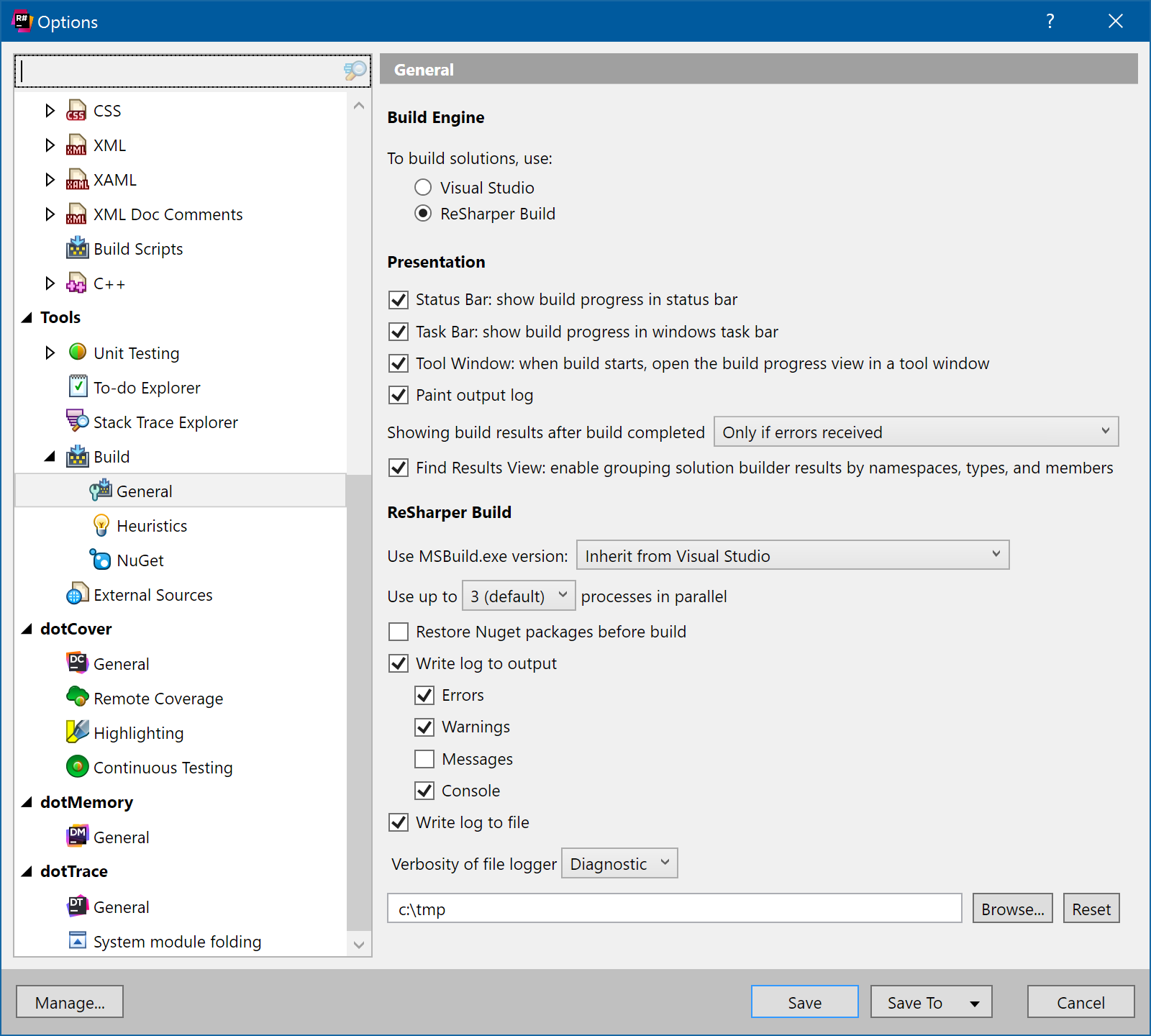This screenshot has width=1151, height=1036.
Task: Click the NuGet icon
Action: (100, 559)
